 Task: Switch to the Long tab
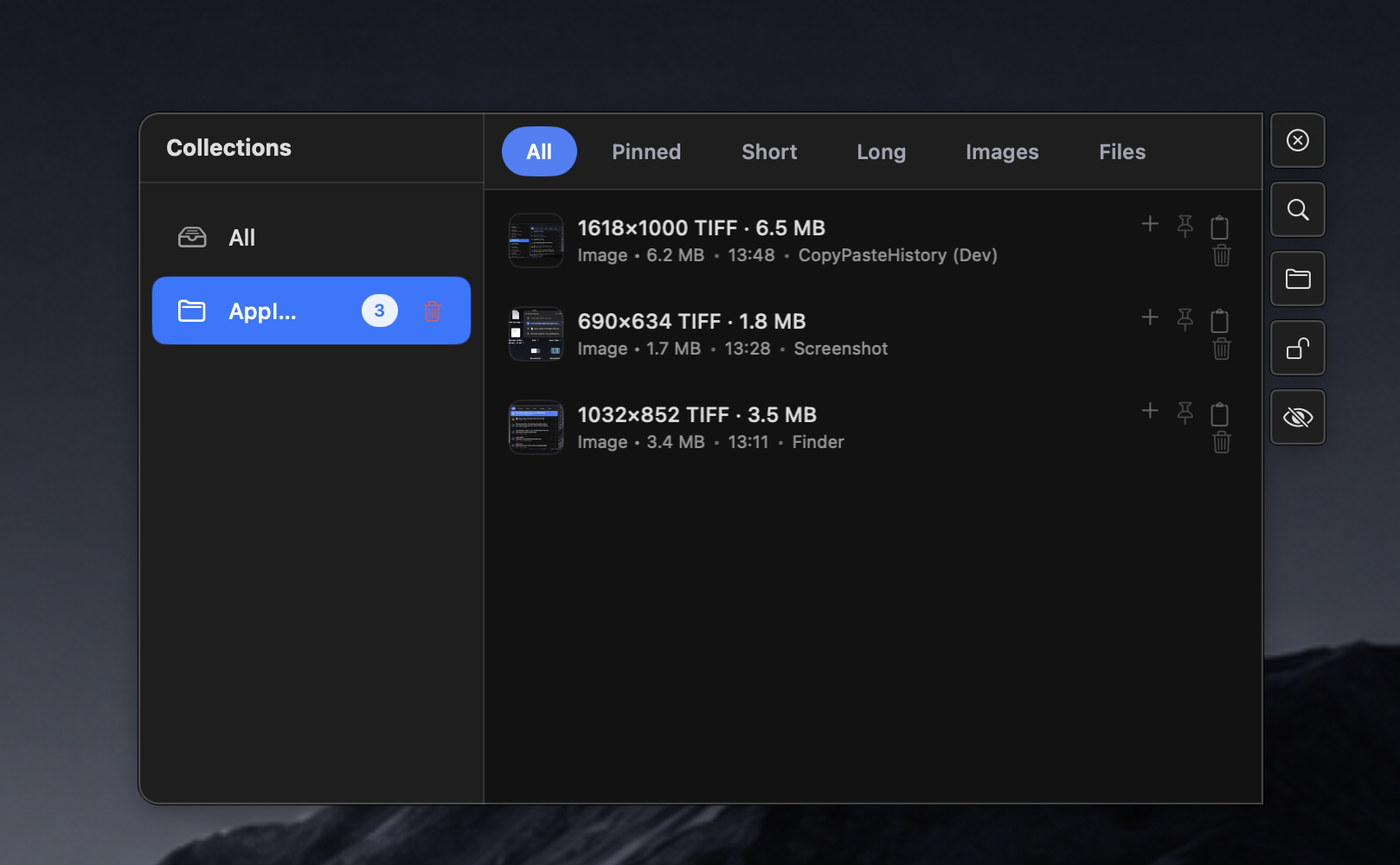(x=881, y=152)
